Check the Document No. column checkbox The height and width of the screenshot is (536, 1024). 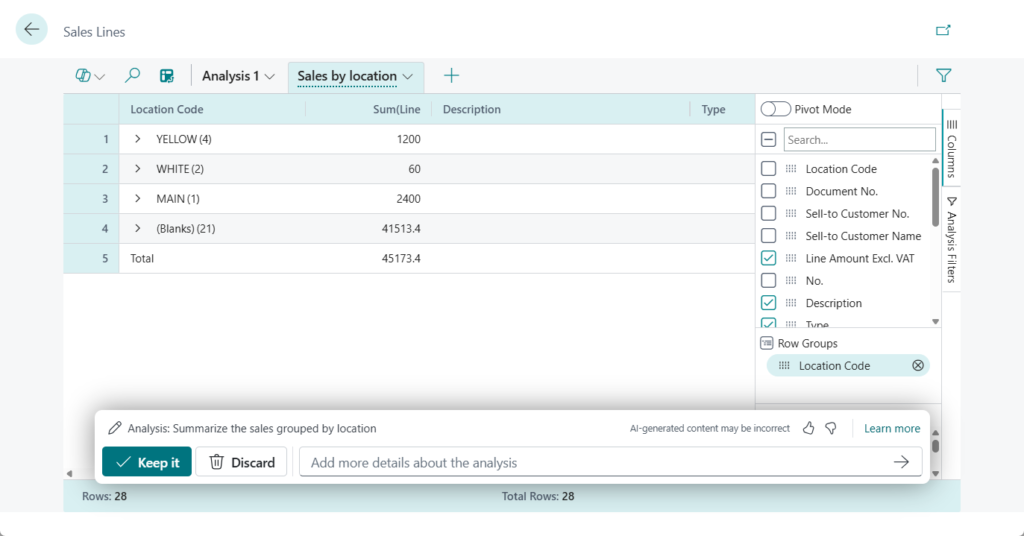[x=769, y=191]
